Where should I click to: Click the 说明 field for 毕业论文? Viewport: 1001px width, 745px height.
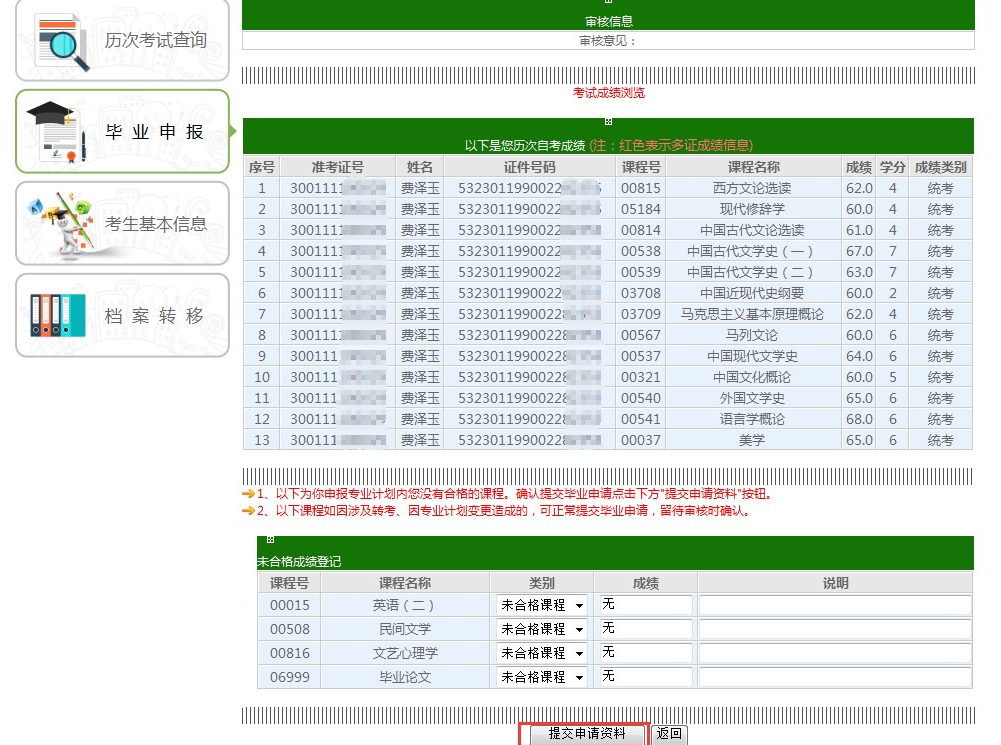tap(834, 677)
